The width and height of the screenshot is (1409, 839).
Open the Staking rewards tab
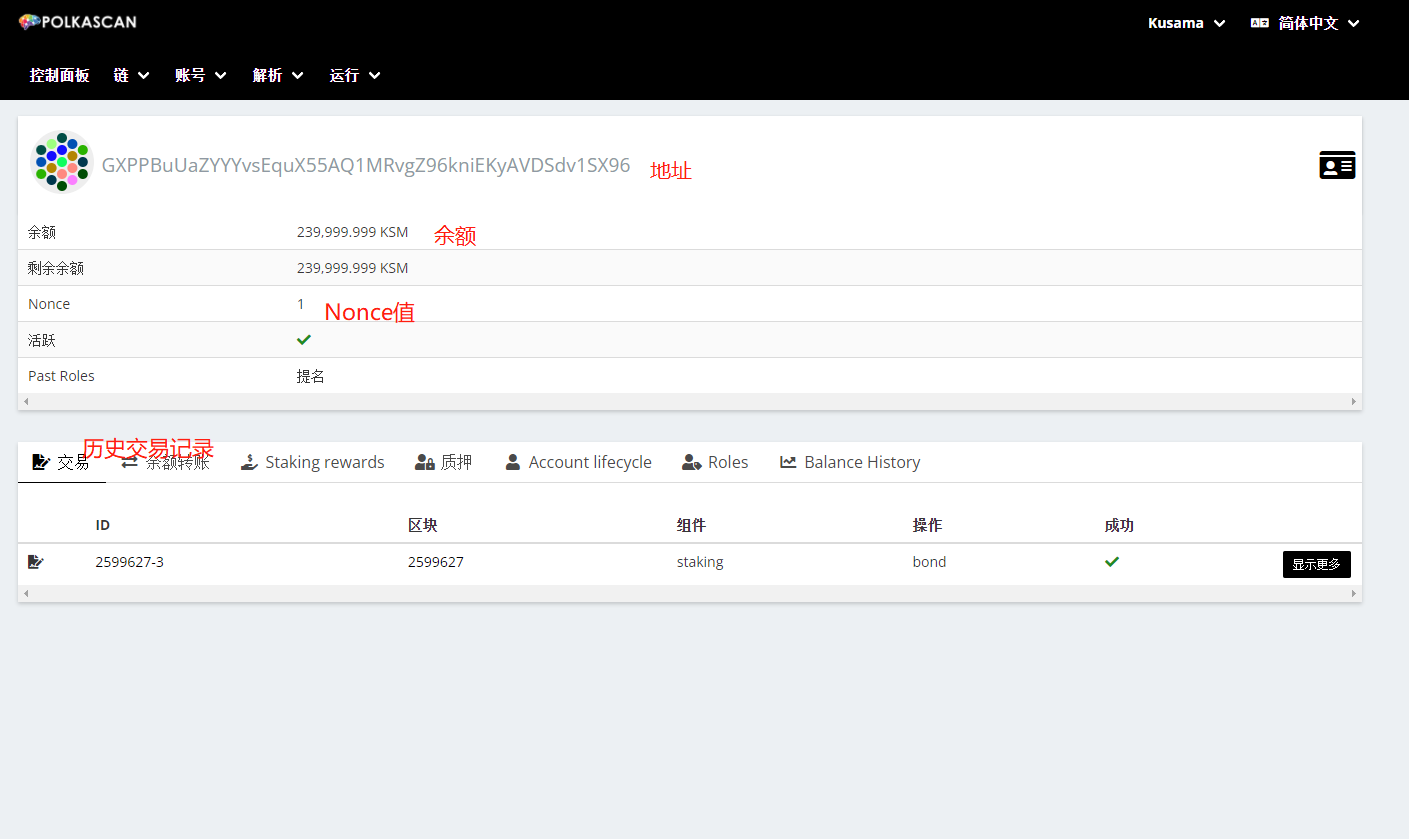pos(313,462)
